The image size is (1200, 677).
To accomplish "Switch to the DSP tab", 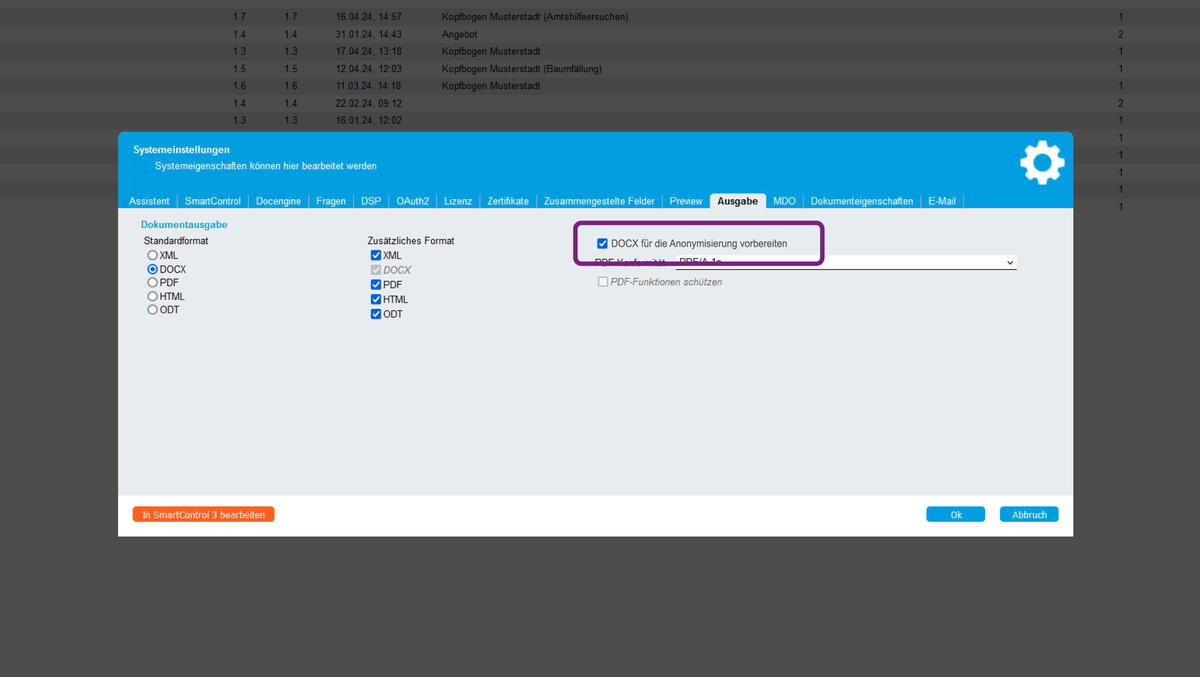I will (x=370, y=201).
